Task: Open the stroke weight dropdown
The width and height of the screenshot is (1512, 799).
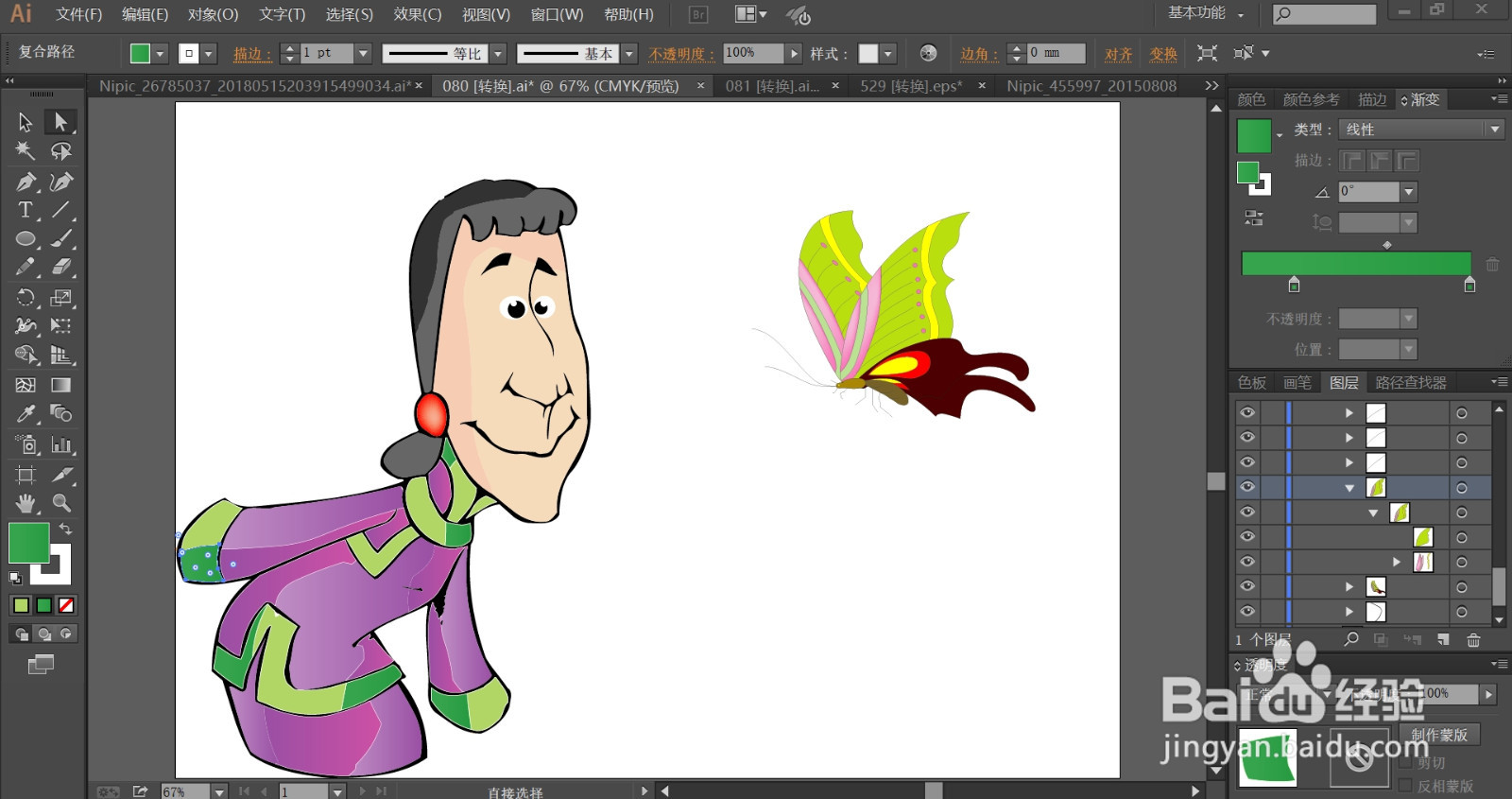Action: click(363, 54)
